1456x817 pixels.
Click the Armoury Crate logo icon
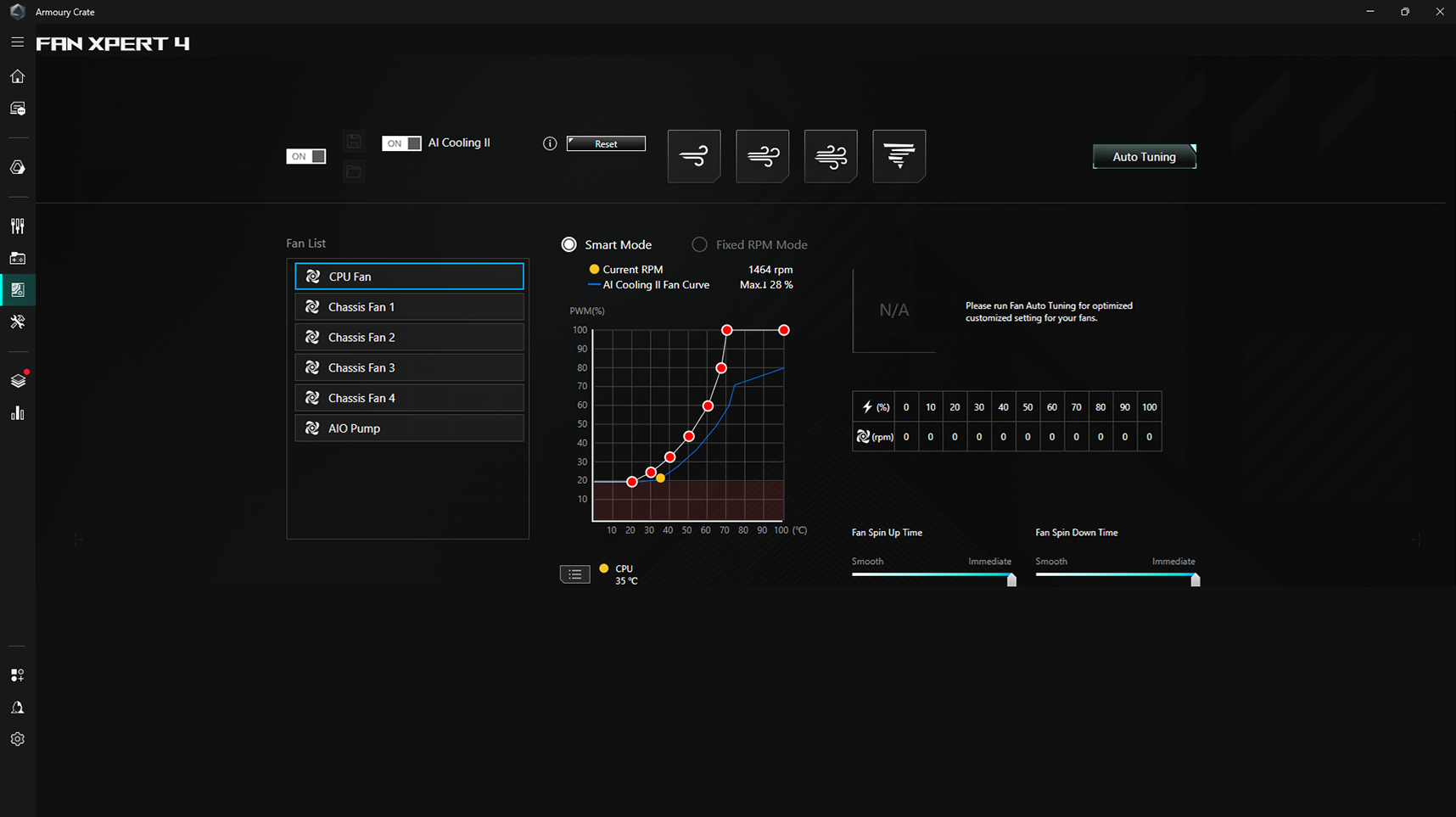[17, 11]
